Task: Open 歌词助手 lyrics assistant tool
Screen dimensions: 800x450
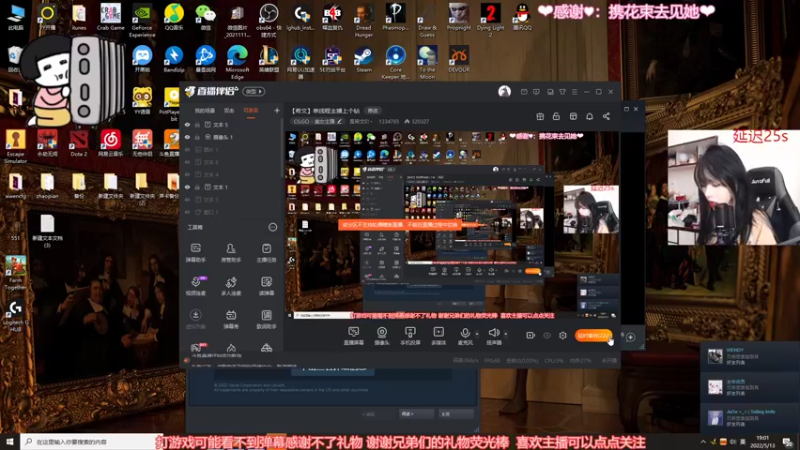Action: (x=266, y=319)
